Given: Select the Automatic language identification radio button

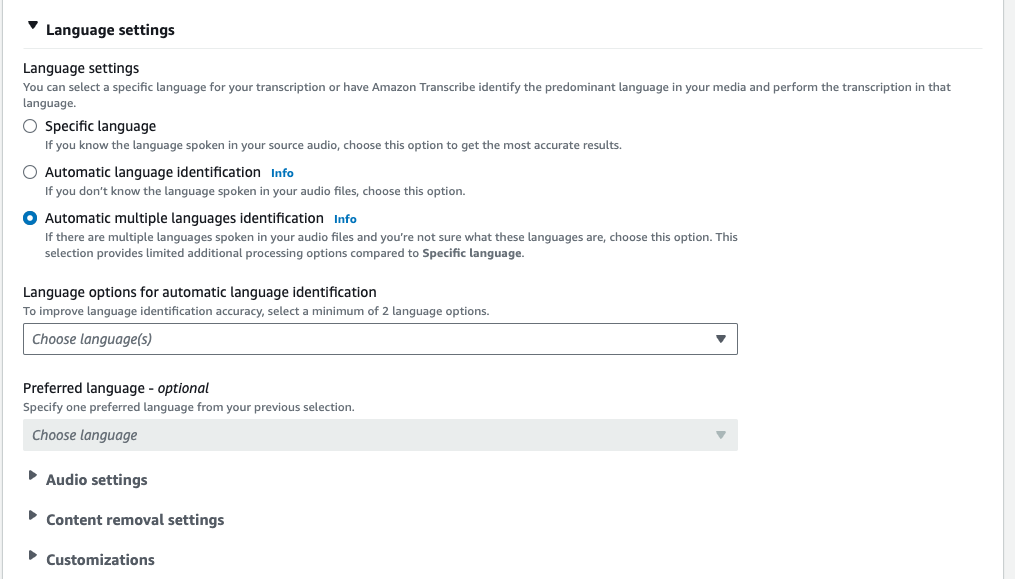Looking at the screenshot, I should pyautogui.click(x=29, y=172).
